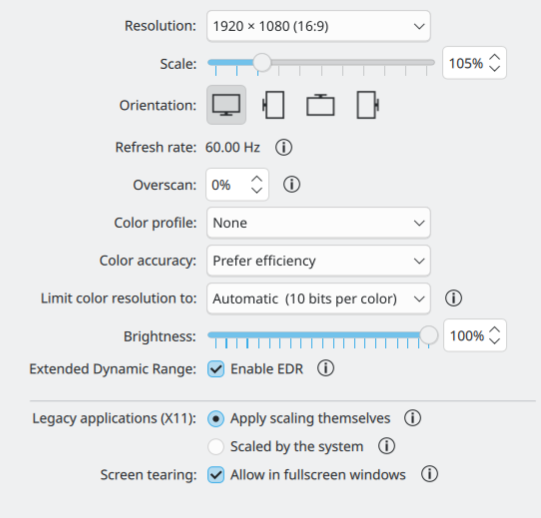Select the Scaled by the system radio button
The height and width of the screenshot is (518, 541).
click(216, 446)
